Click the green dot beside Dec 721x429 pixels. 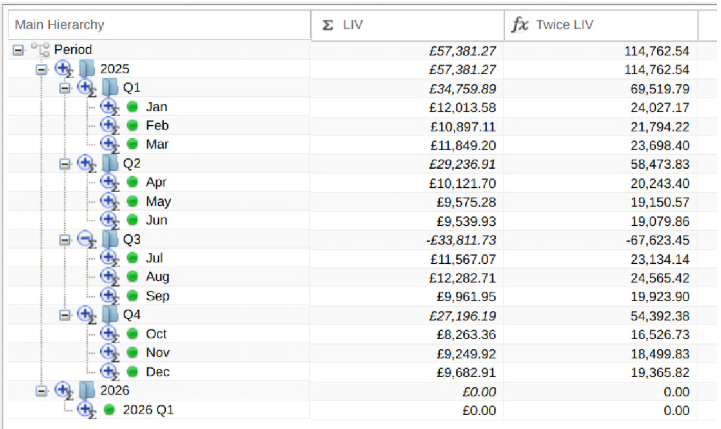132,372
